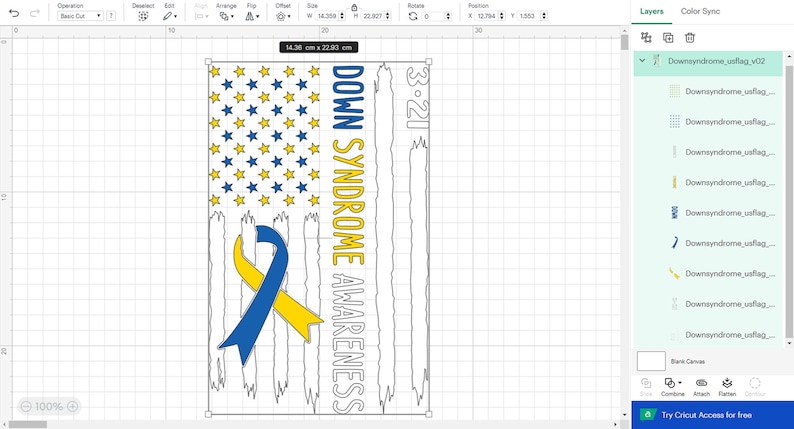Click the Slice button
The width and height of the screenshot is (794, 429).
646,387
